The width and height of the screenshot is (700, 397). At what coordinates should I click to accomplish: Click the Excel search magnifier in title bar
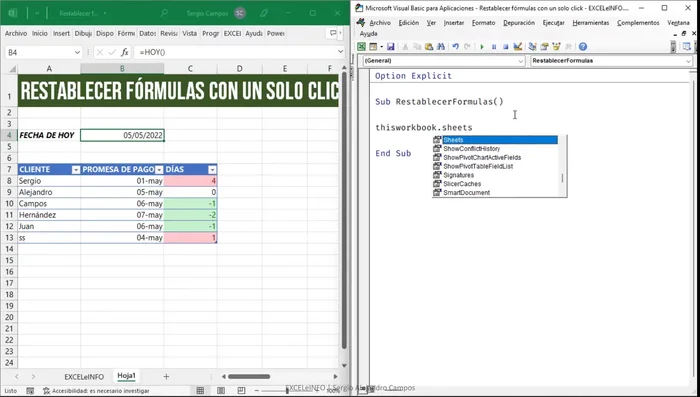point(164,13)
